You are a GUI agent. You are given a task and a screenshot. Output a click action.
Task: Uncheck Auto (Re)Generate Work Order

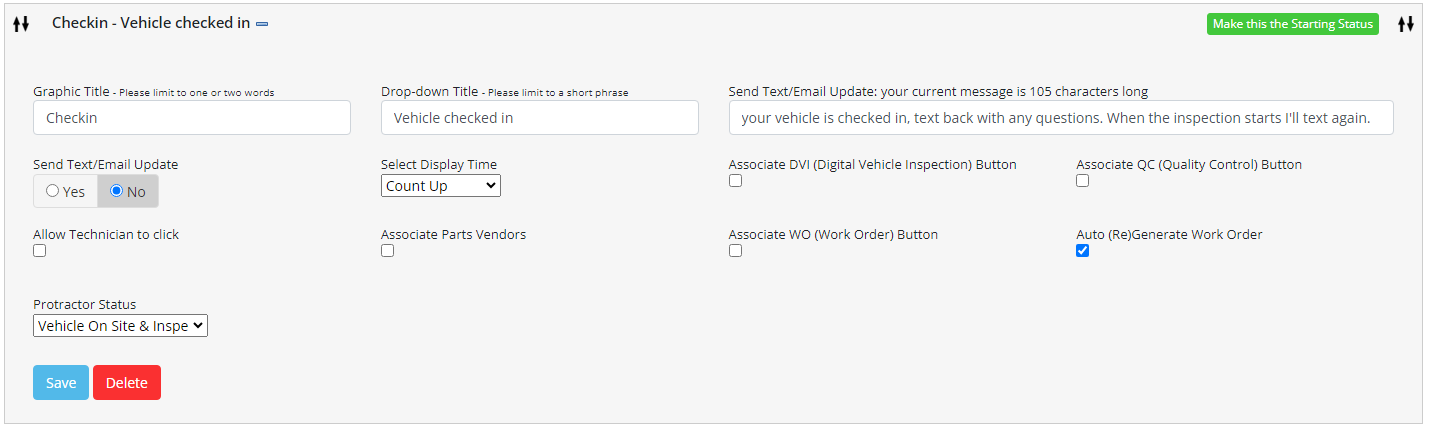1083,251
